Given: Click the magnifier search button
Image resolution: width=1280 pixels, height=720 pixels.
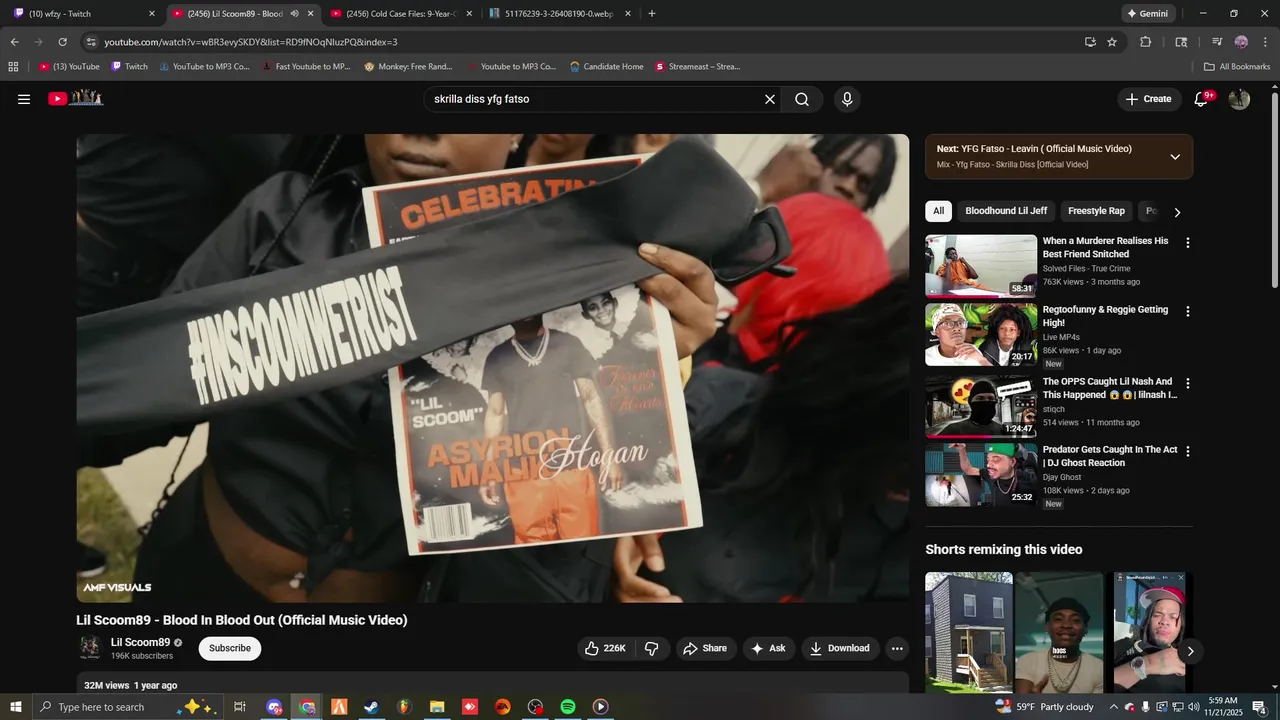Looking at the screenshot, I should [x=802, y=99].
